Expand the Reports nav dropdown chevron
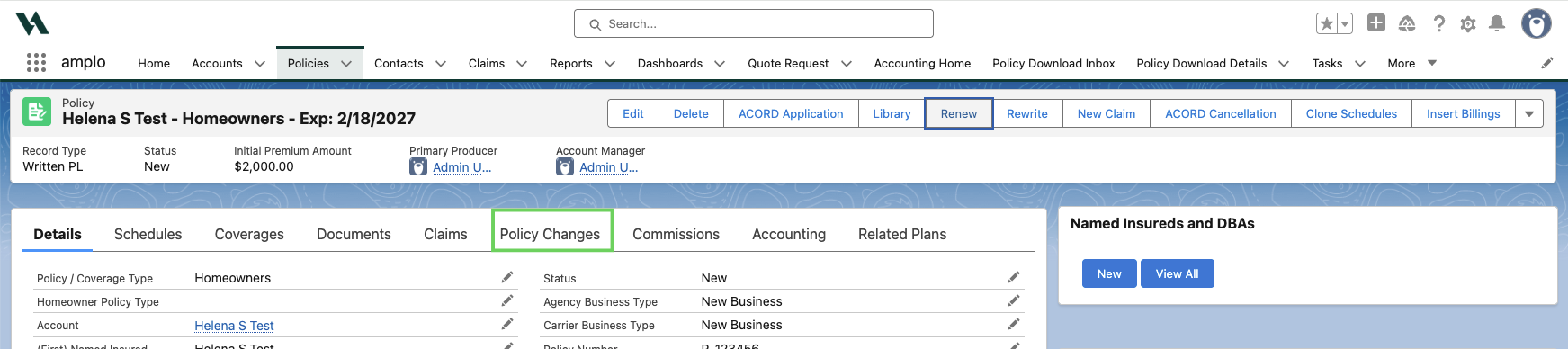 (610, 64)
